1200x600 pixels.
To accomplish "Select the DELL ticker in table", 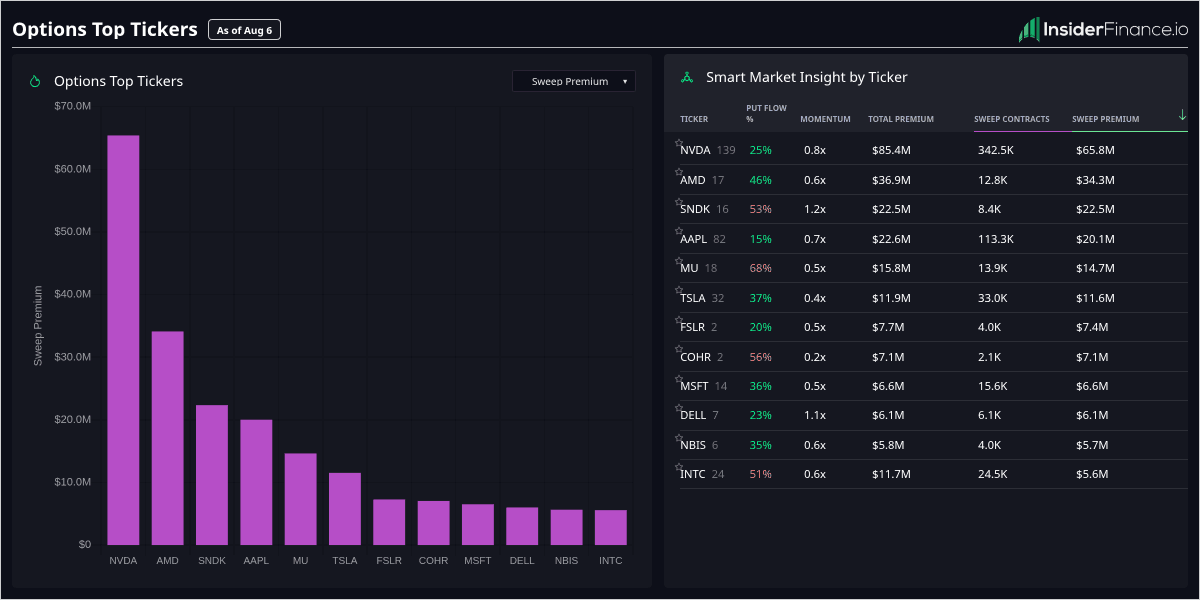I will [x=693, y=415].
